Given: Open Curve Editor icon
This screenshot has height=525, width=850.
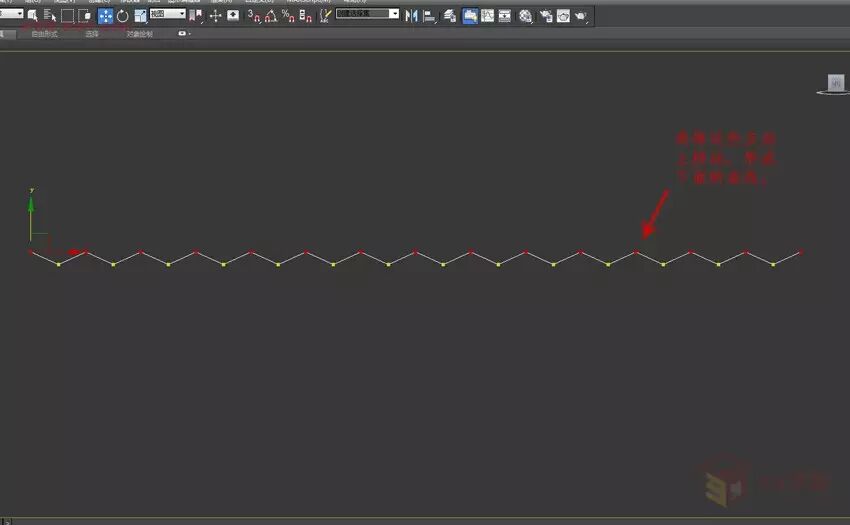Looking at the screenshot, I should (x=487, y=16).
